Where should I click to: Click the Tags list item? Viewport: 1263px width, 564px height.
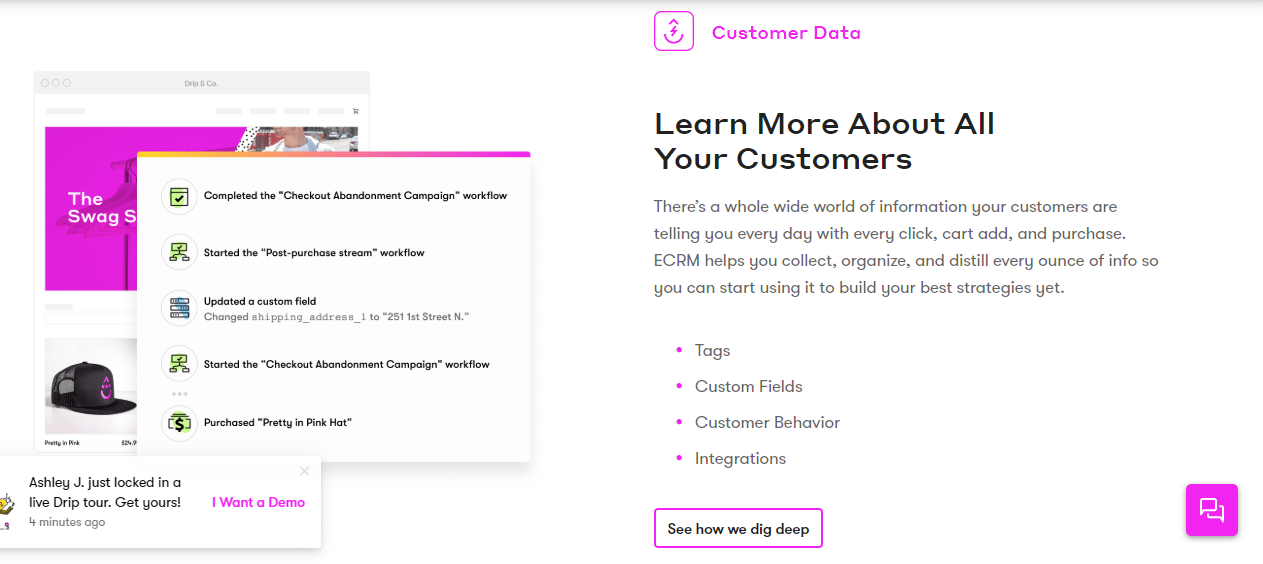712,350
